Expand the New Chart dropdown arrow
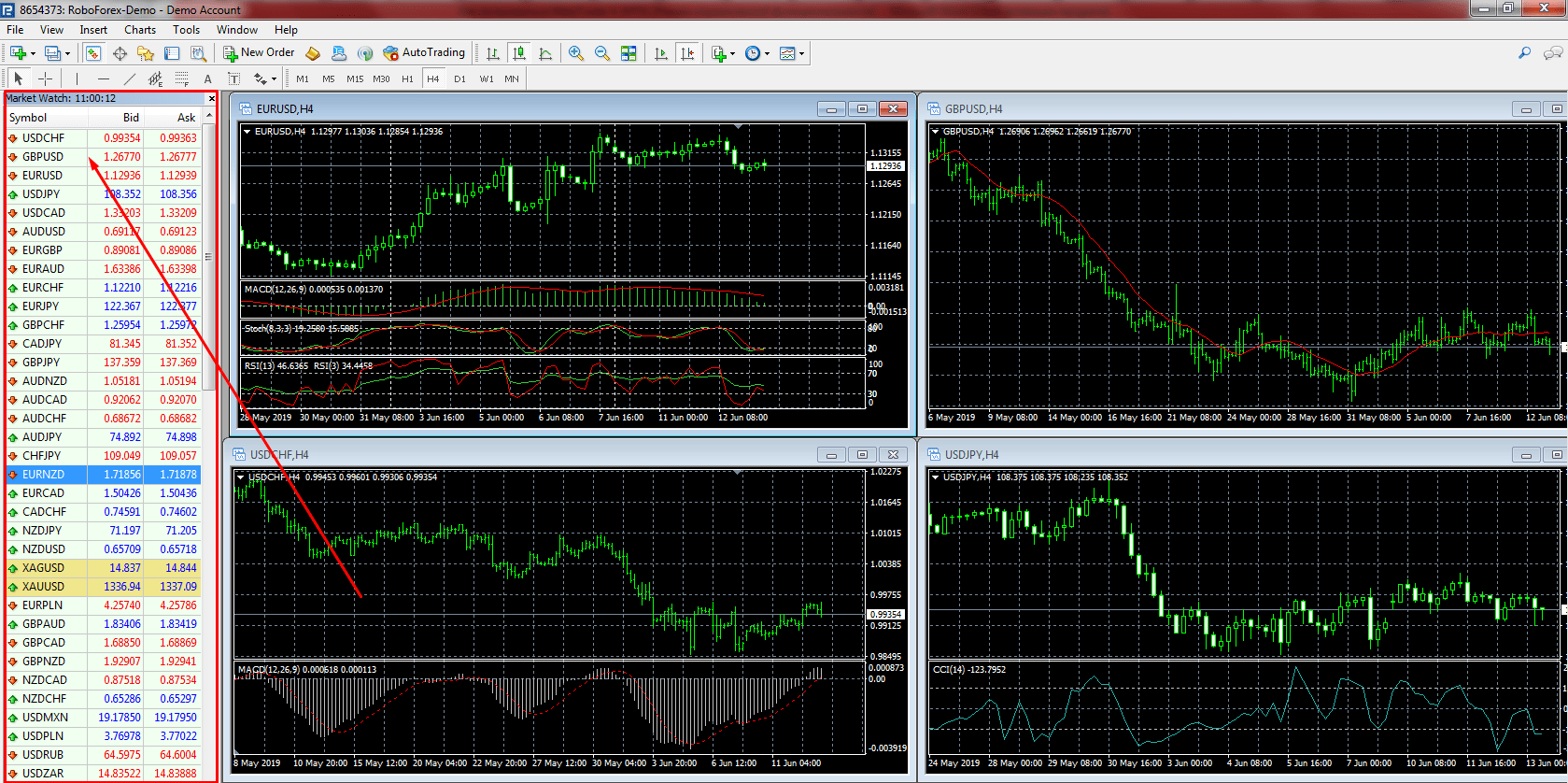Screen dimensions: 1568x783 click(33, 53)
